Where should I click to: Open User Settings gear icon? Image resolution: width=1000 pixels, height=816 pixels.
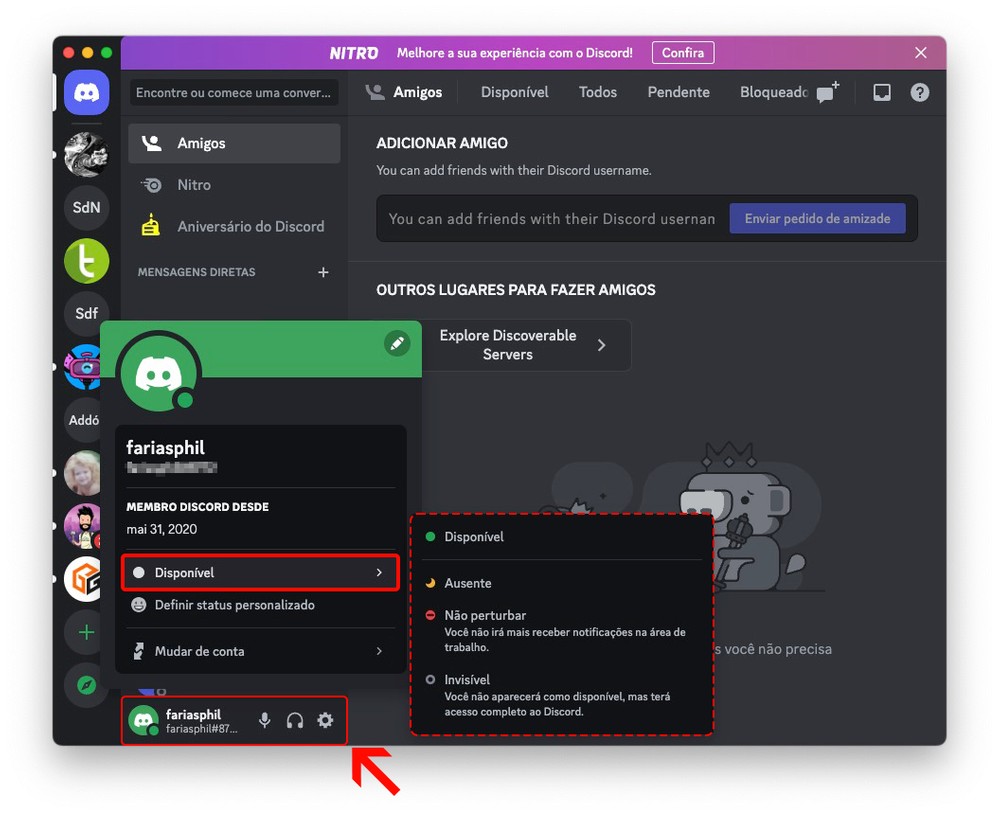point(325,720)
